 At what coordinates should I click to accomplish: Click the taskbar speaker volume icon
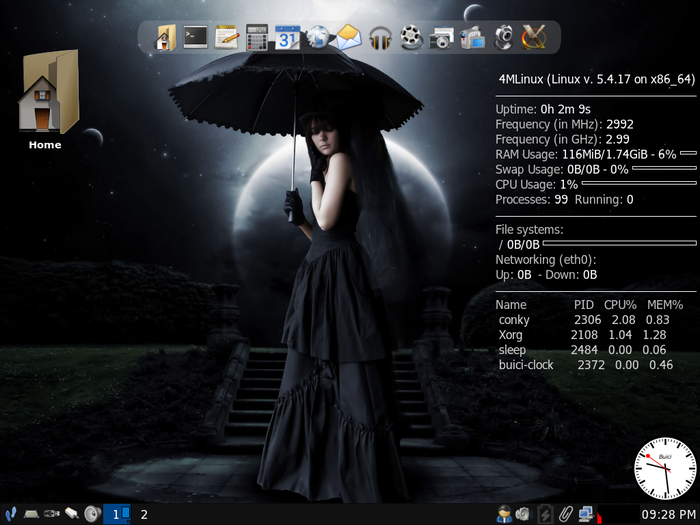pyautogui.click(x=92, y=514)
